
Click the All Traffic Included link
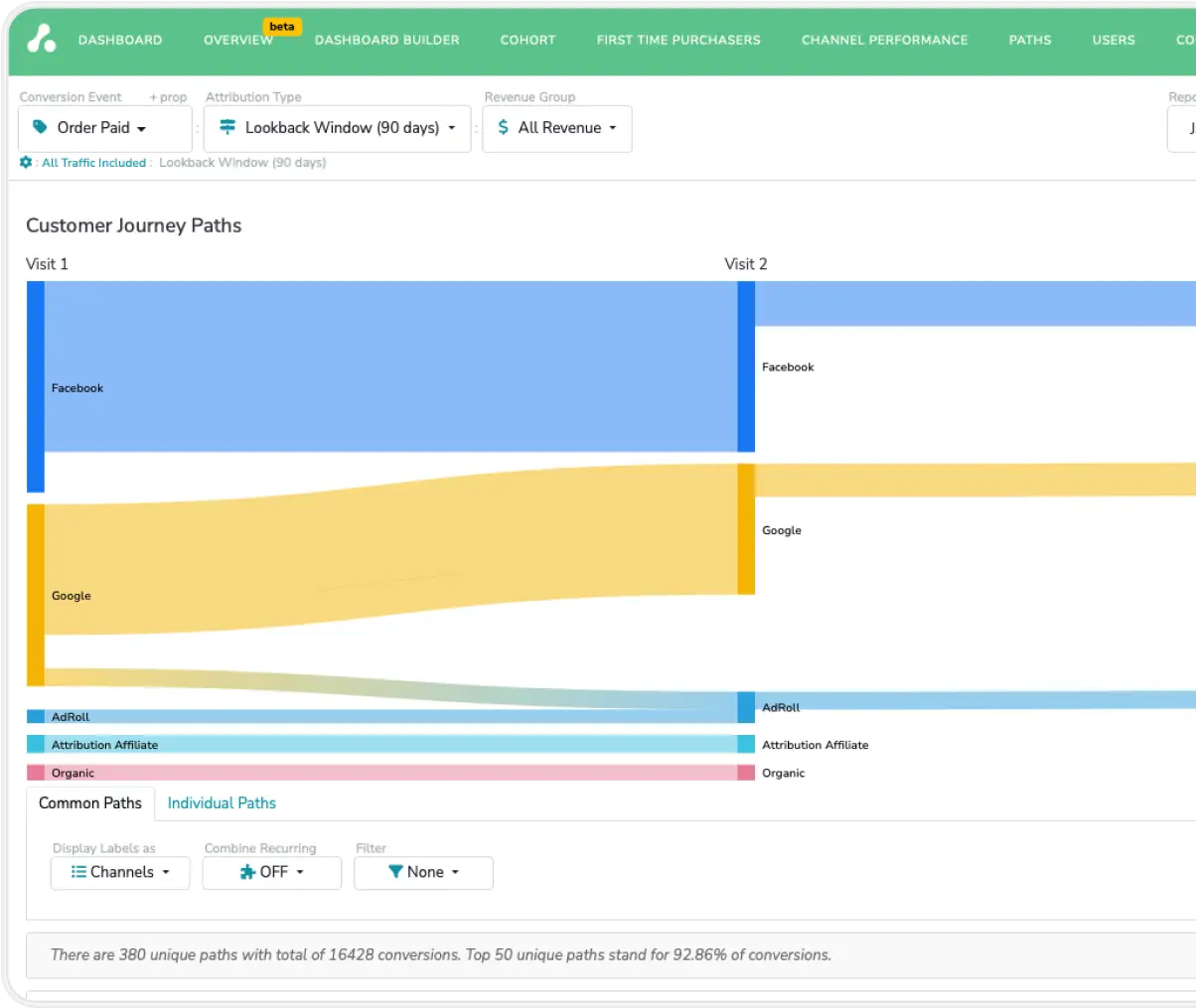point(94,163)
